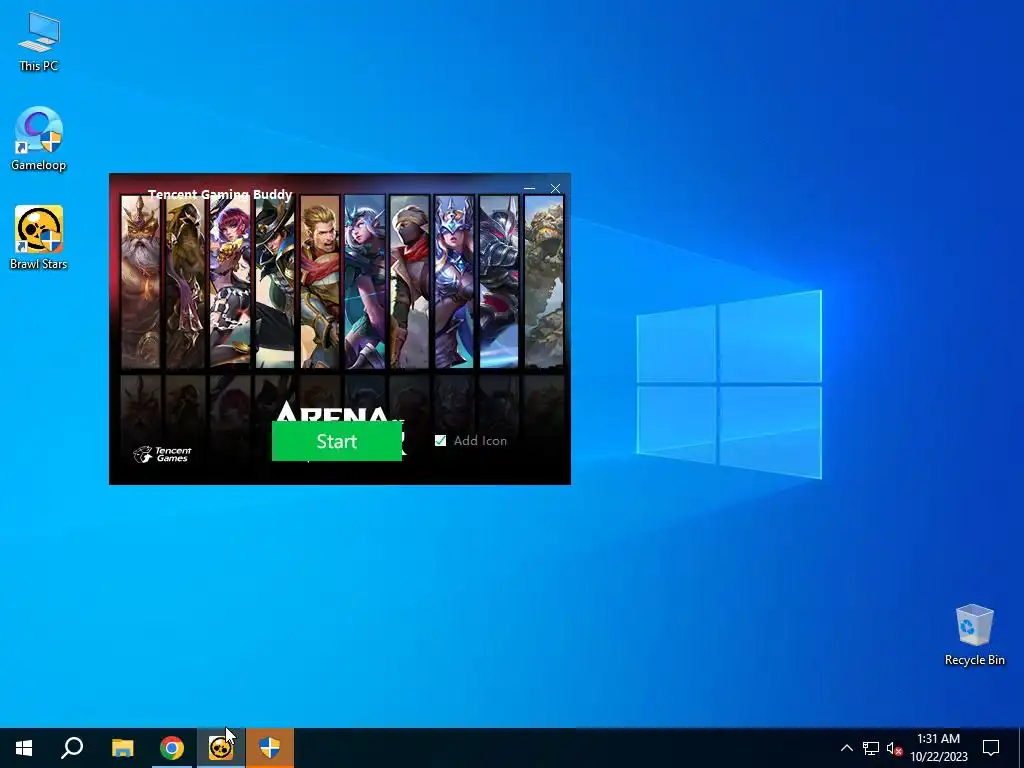Click the Tencent Games logo
The width and height of the screenshot is (1024, 768).
(162, 454)
